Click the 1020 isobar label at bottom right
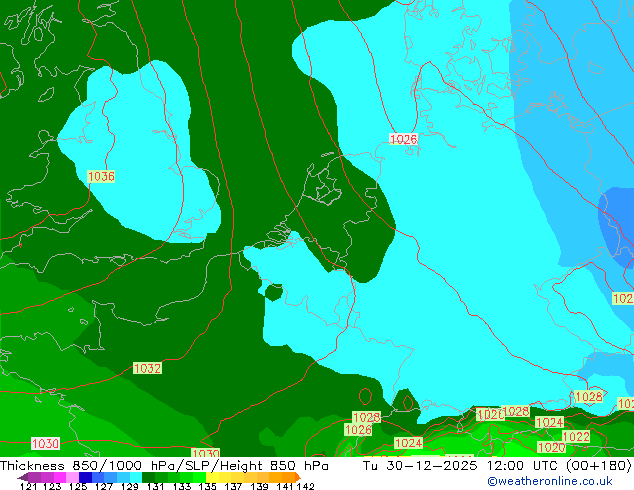This screenshot has width=634, height=490. click(x=552, y=448)
